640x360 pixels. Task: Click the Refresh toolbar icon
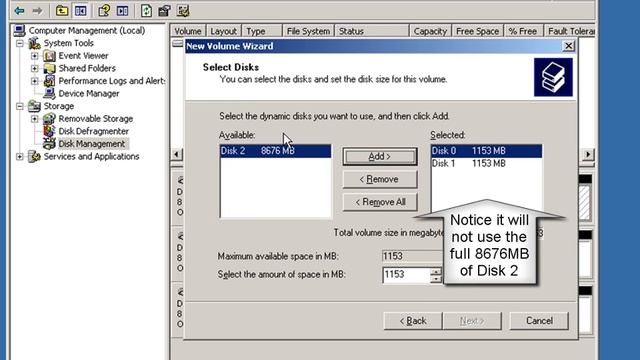146,11
